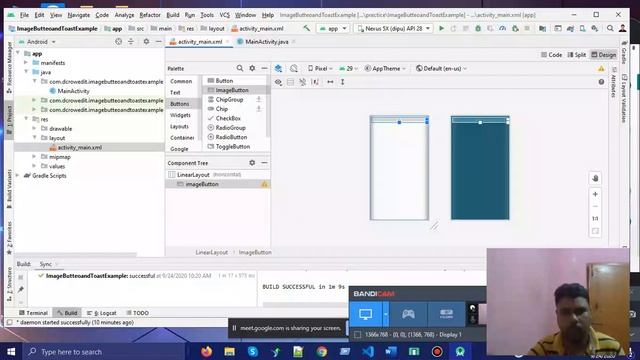This screenshot has height=360, width=640.
Task: Select imageButton in Component Tree
Action: (x=218, y=184)
